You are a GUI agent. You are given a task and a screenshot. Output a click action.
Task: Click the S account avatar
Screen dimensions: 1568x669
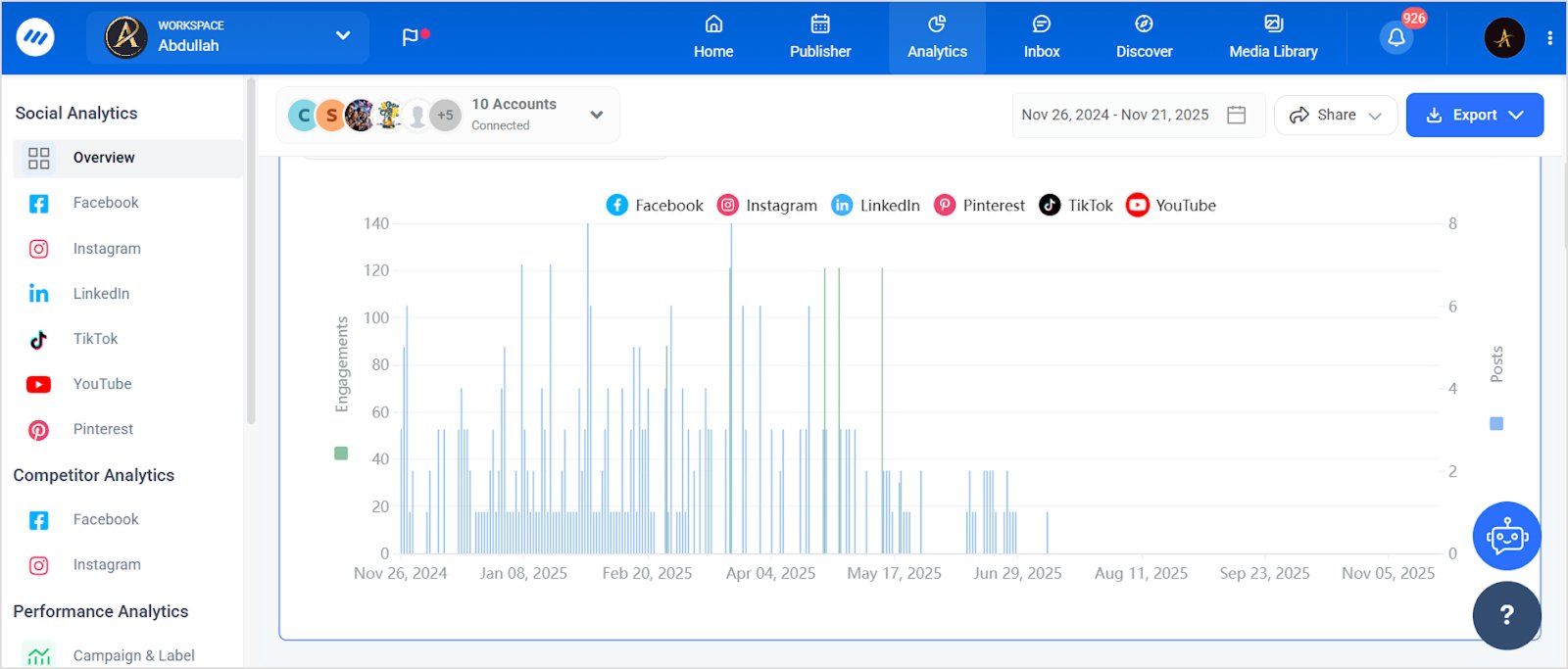tap(331, 116)
